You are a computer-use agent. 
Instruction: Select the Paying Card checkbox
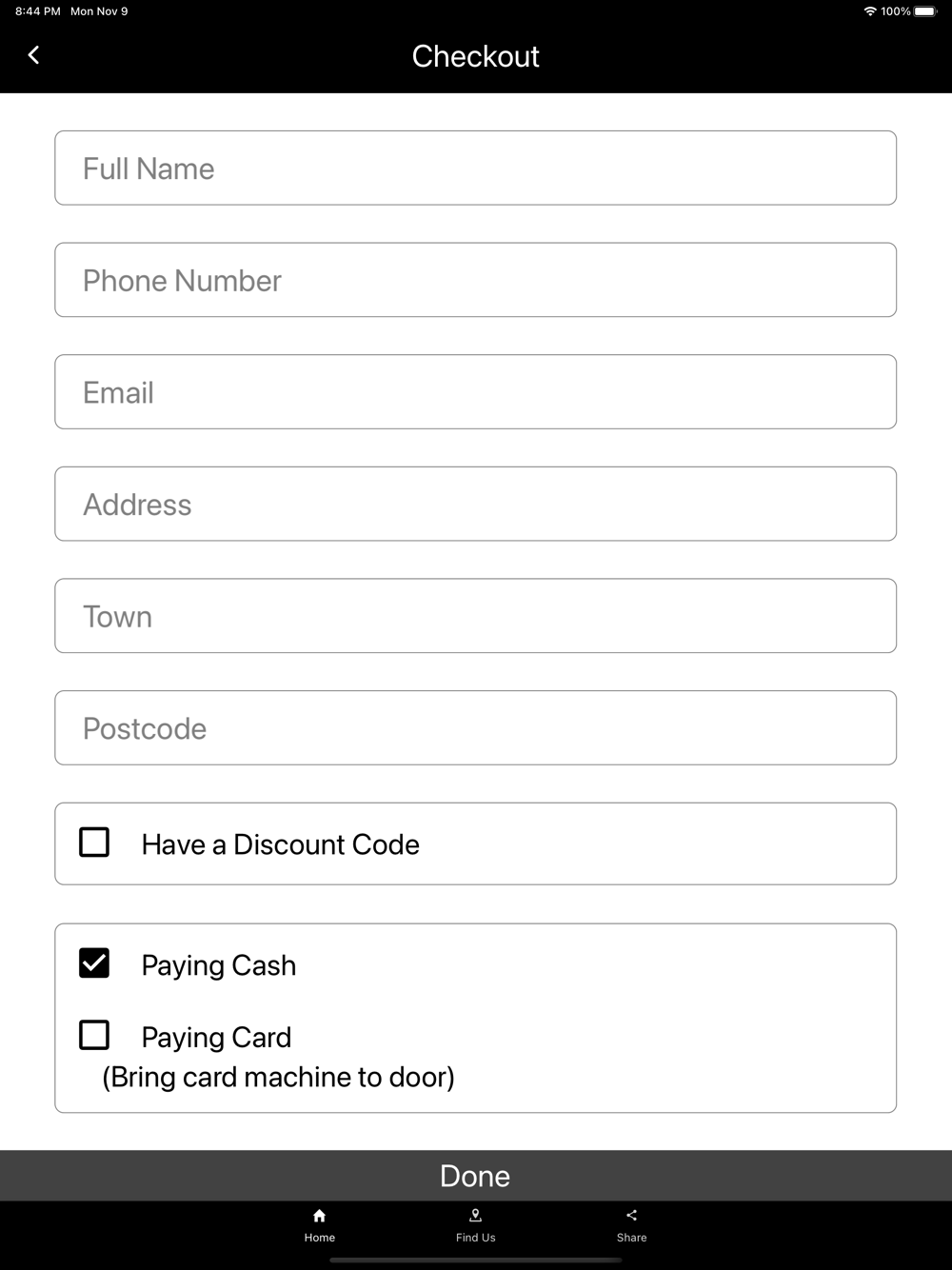click(94, 1035)
